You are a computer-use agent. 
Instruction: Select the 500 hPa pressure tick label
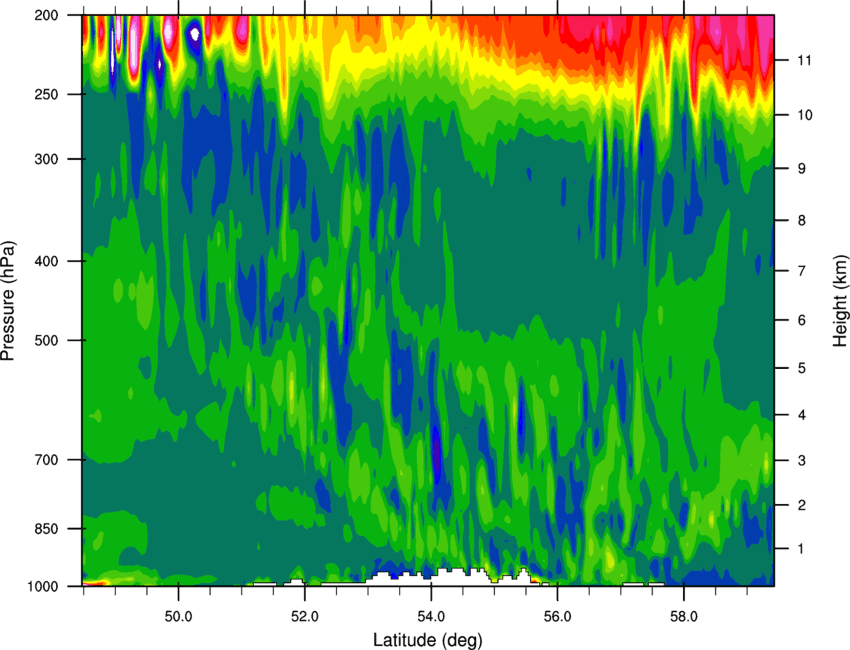click(46, 340)
